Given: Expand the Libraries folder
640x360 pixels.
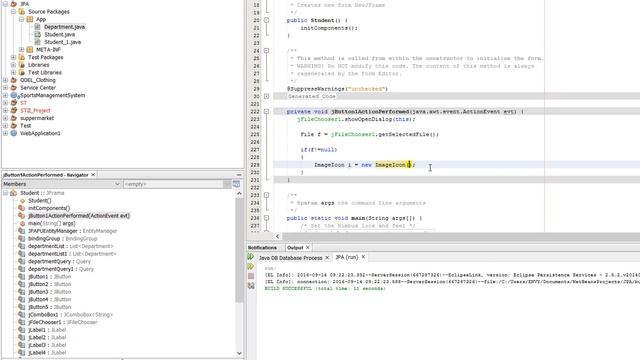Looking at the screenshot, I should 13,65.
